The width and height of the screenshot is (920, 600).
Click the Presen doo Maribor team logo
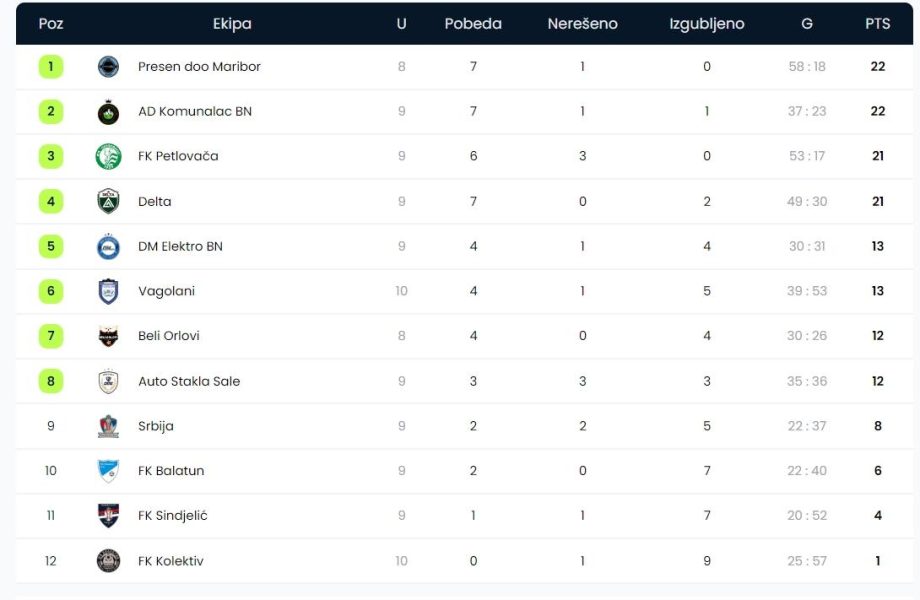(x=108, y=67)
